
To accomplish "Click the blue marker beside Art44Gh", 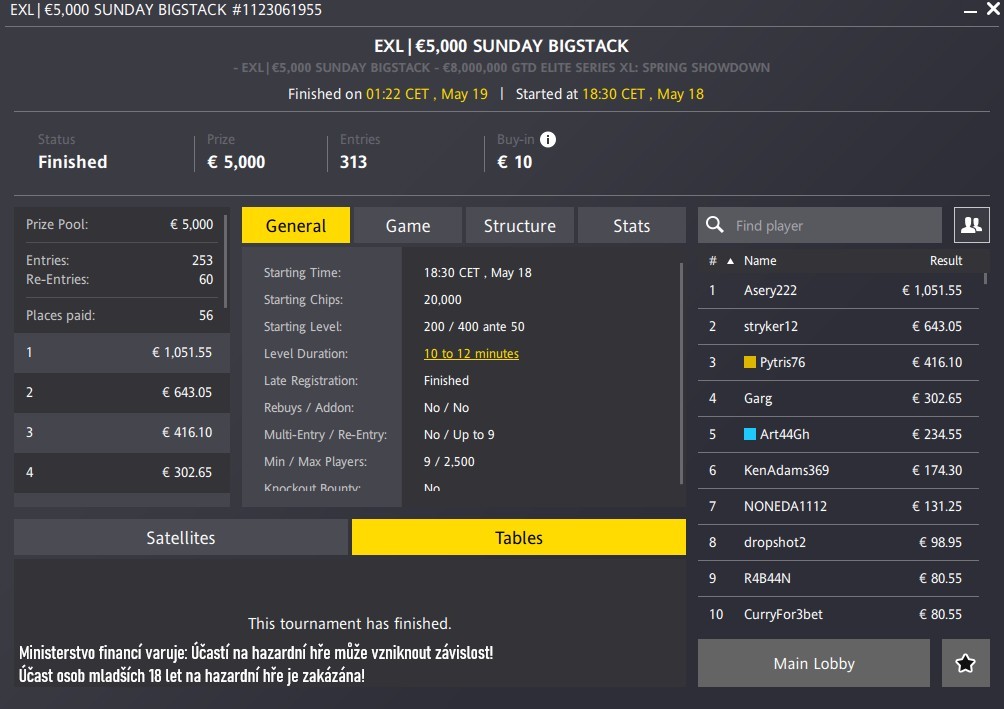I will pos(750,434).
